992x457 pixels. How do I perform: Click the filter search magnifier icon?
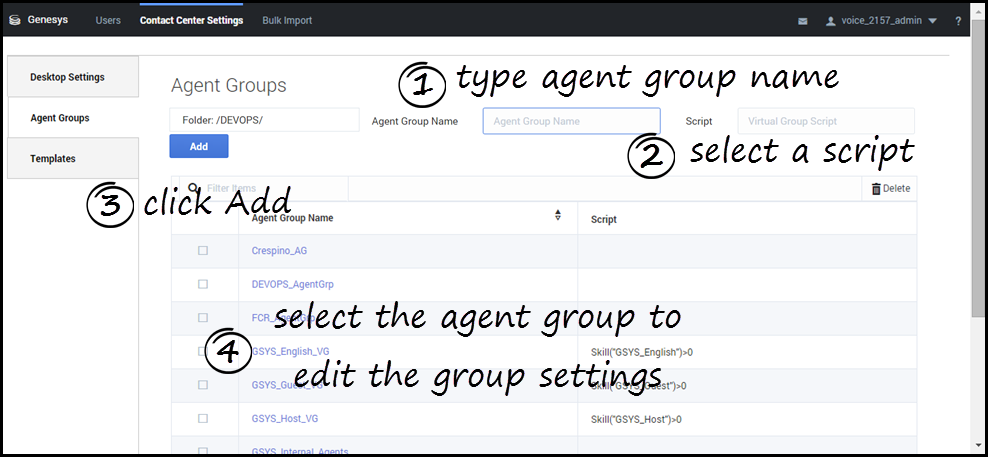[x=193, y=188]
